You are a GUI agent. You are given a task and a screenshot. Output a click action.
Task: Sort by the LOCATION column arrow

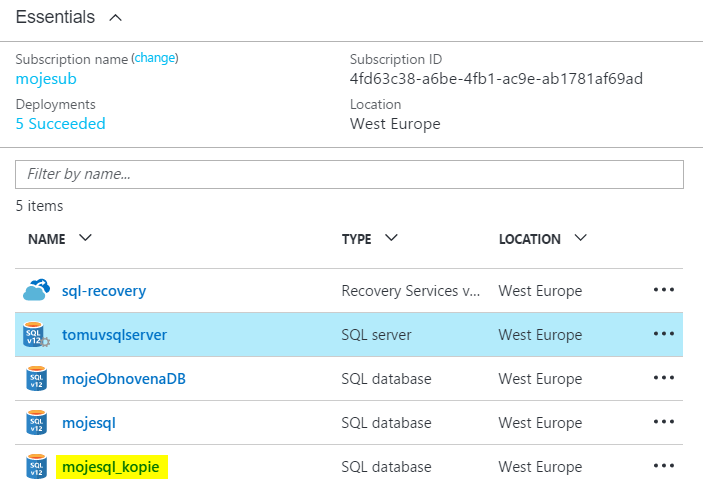click(x=581, y=238)
